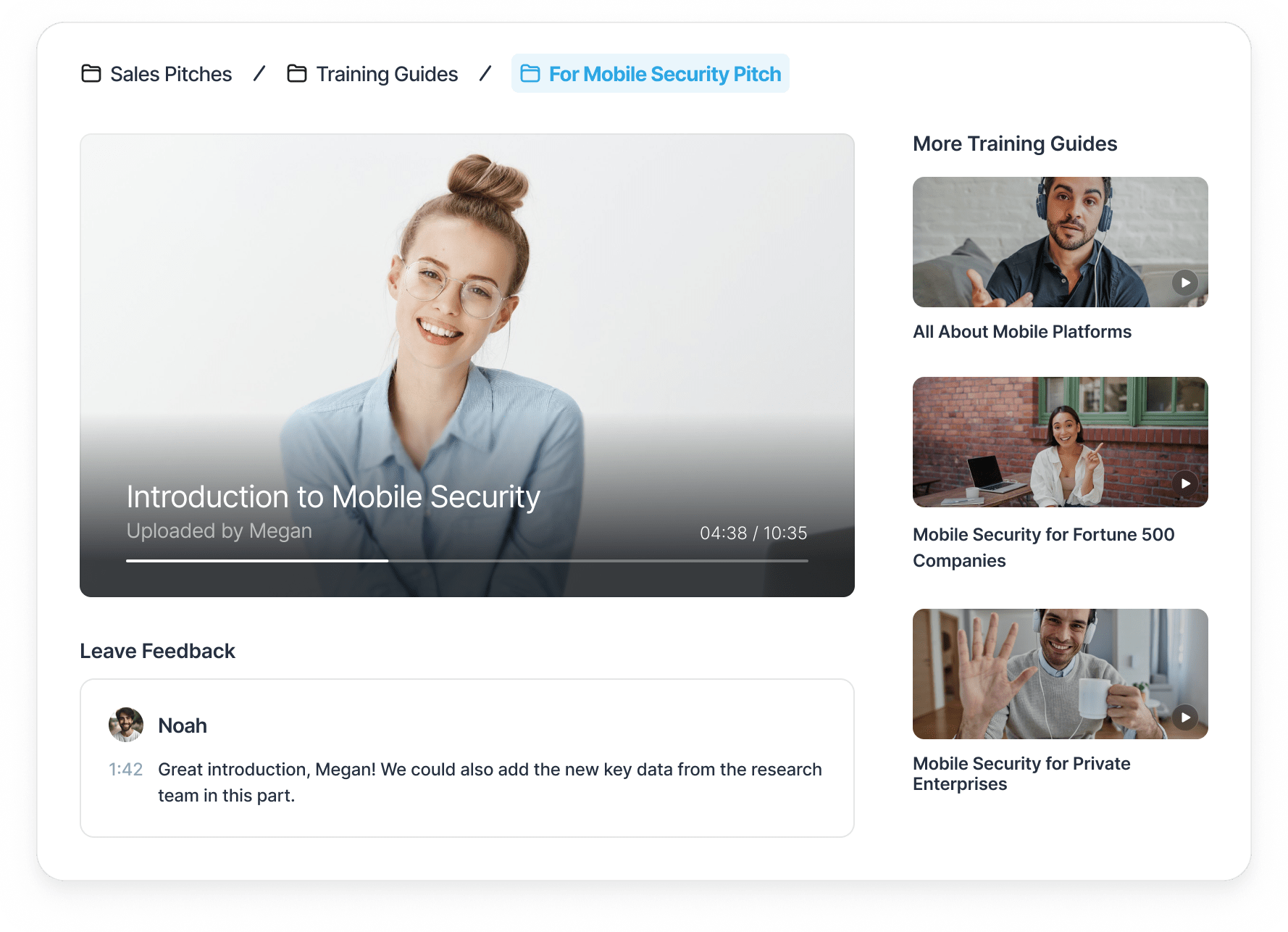
Task: Open All About Mobile Platforms title link
Action: [x=1021, y=332]
